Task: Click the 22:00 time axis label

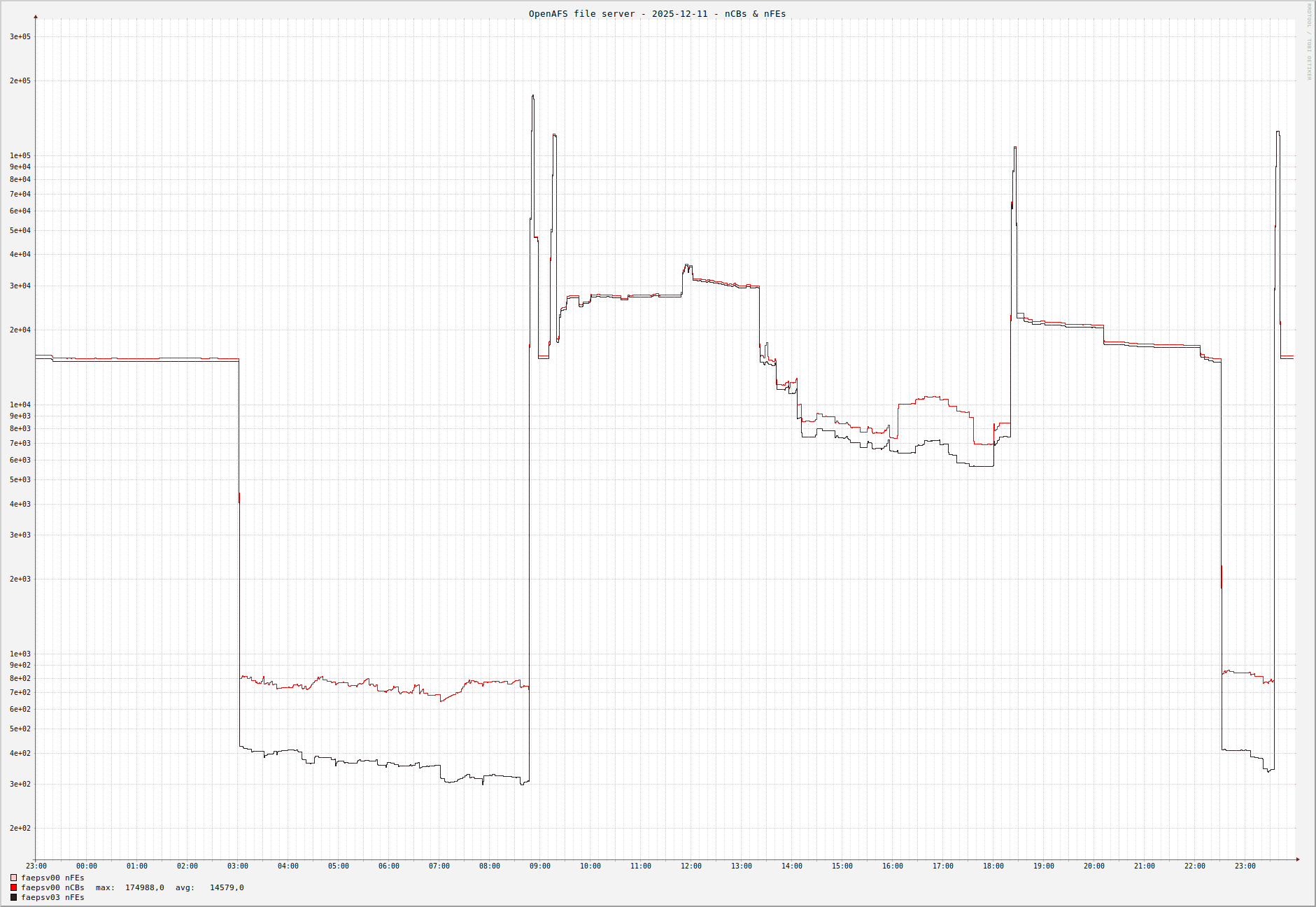Action: (1195, 866)
